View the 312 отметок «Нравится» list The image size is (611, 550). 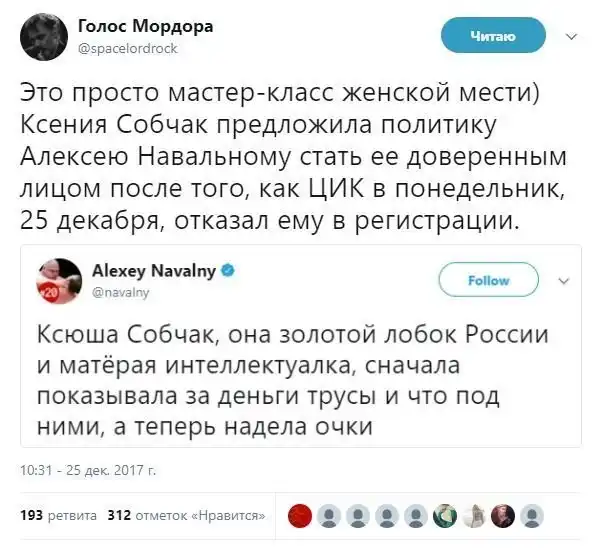click(187, 516)
